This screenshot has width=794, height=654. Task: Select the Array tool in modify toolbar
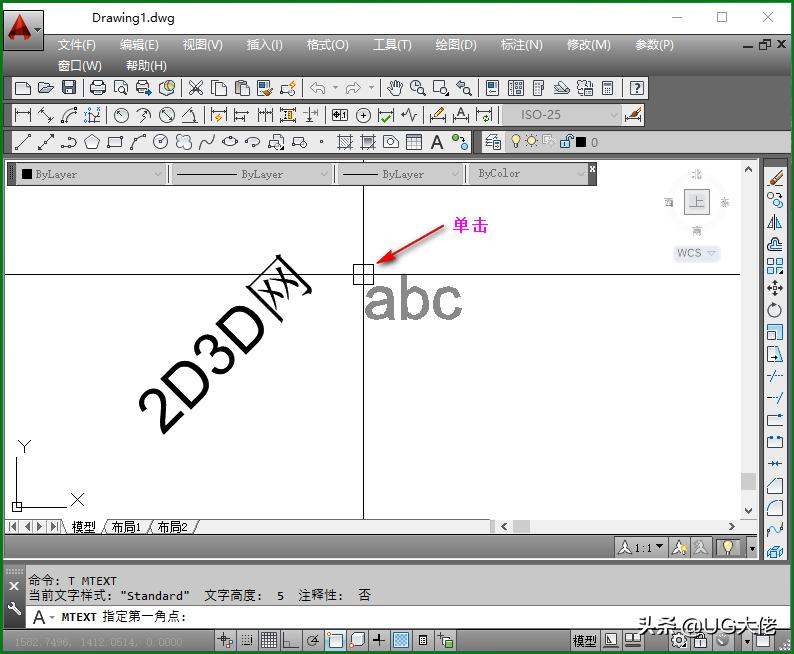click(775, 266)
